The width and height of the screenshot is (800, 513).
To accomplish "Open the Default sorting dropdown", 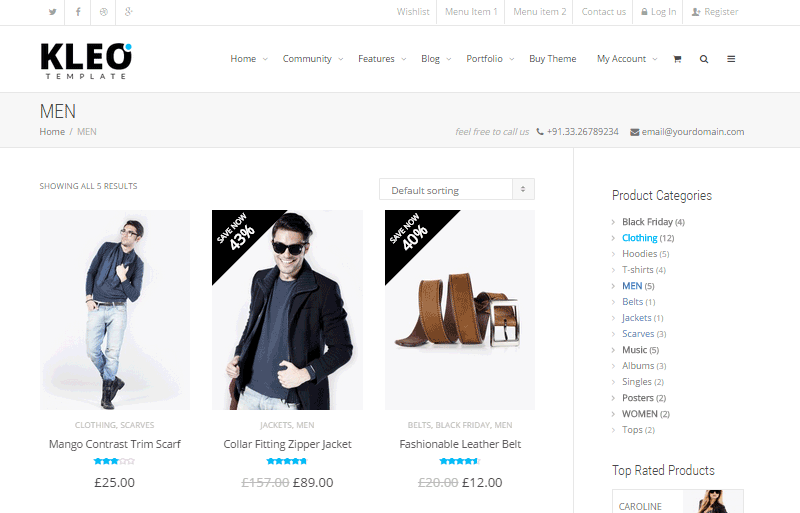I will coord(457,189).
